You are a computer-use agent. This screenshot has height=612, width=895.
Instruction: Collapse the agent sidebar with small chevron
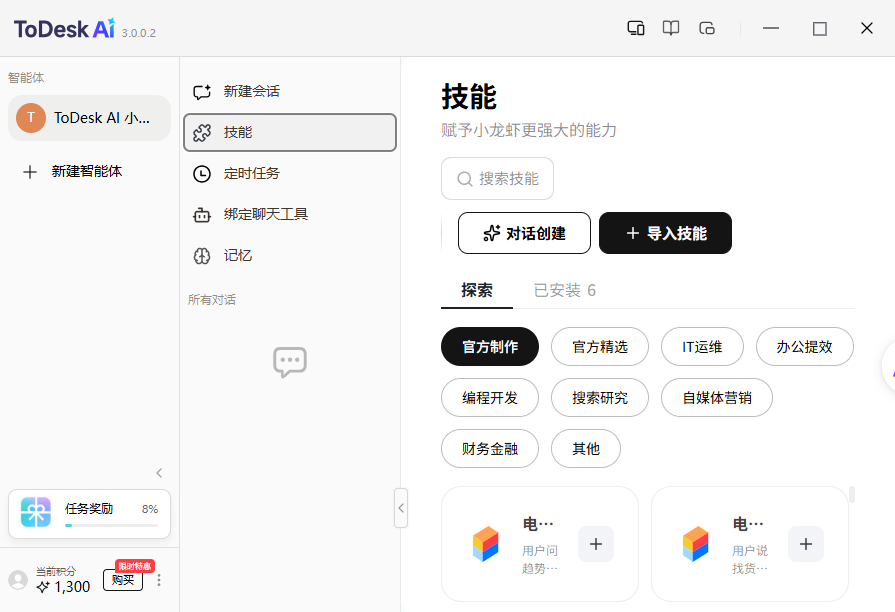(x=159, y=473)
